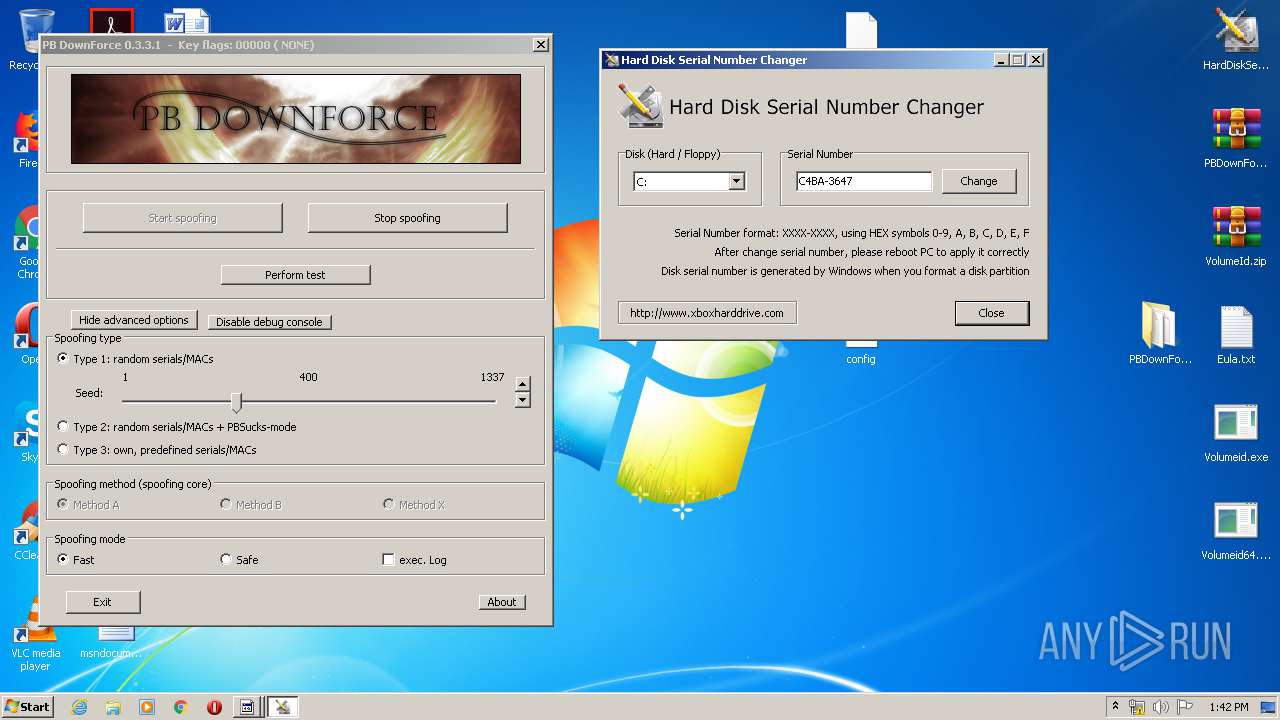This screenshot has height=720, width=1280.
Task: Decrease seed with the down arrow
Action: (x=522, y=400)
